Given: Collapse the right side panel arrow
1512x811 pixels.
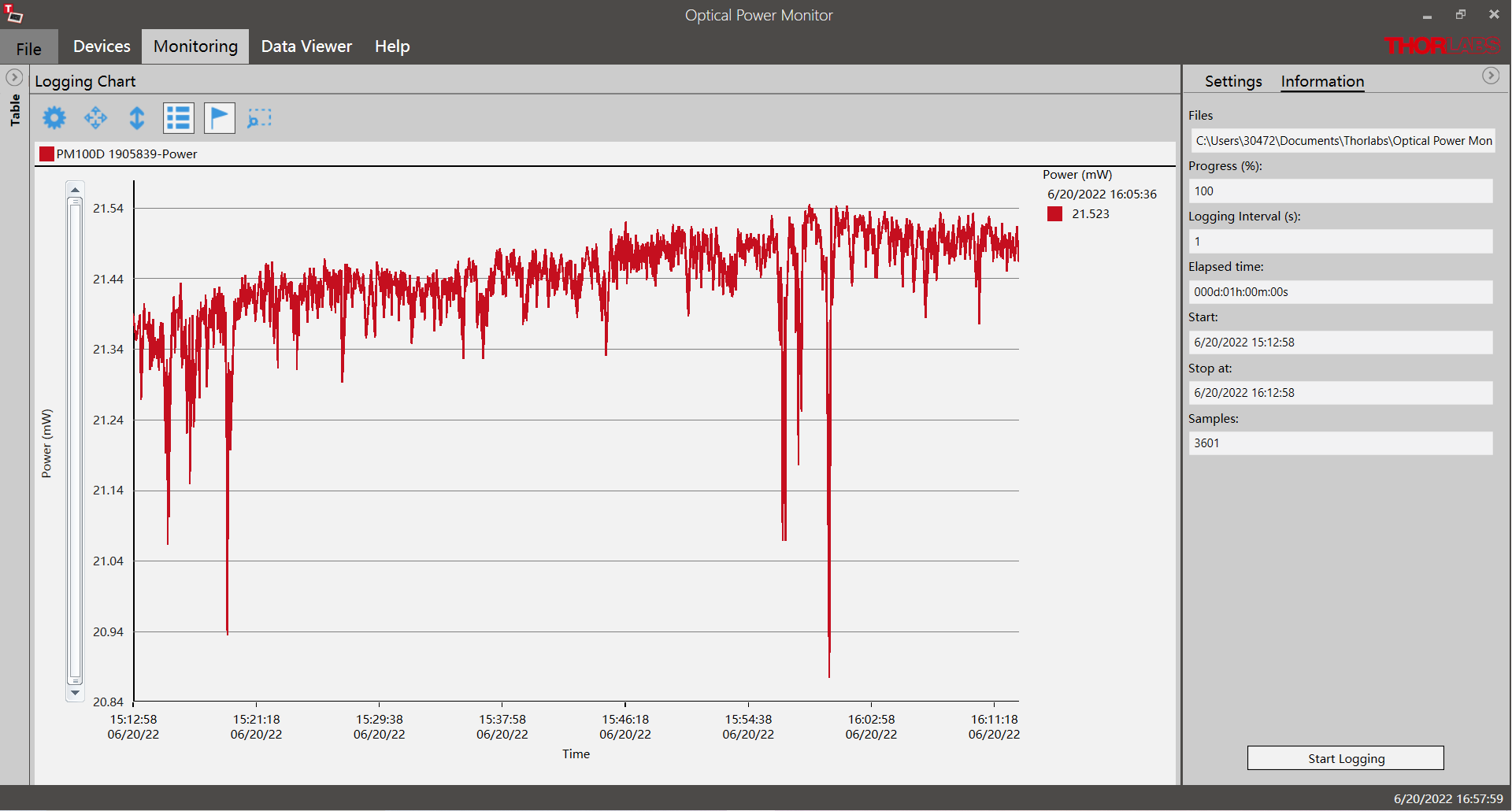Looking at the screenshot, I should (1490, 76).
